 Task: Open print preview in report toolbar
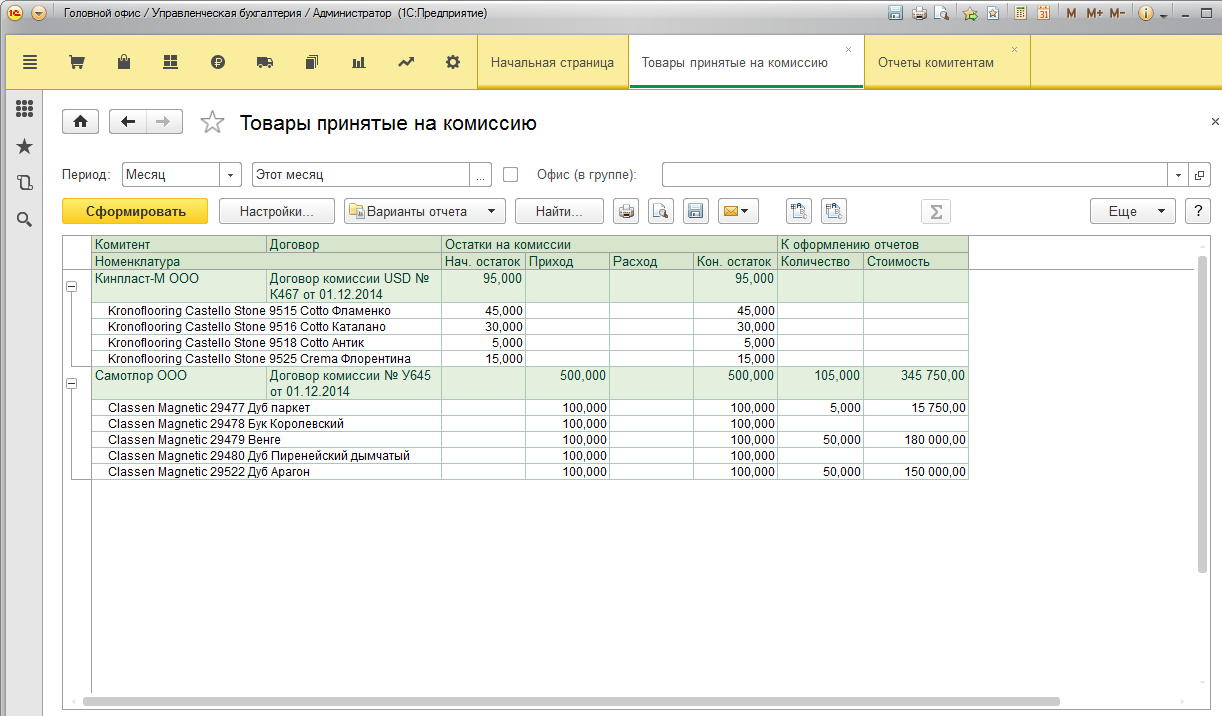tap(660, 211)
